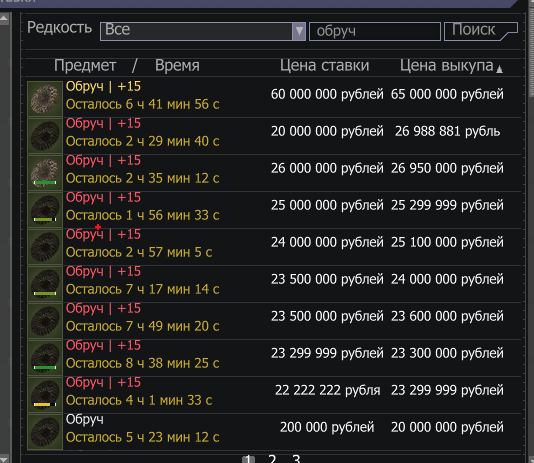This screenshot has width=534, height=463.
Task: Go to page 2 of results
Action: 272,459
